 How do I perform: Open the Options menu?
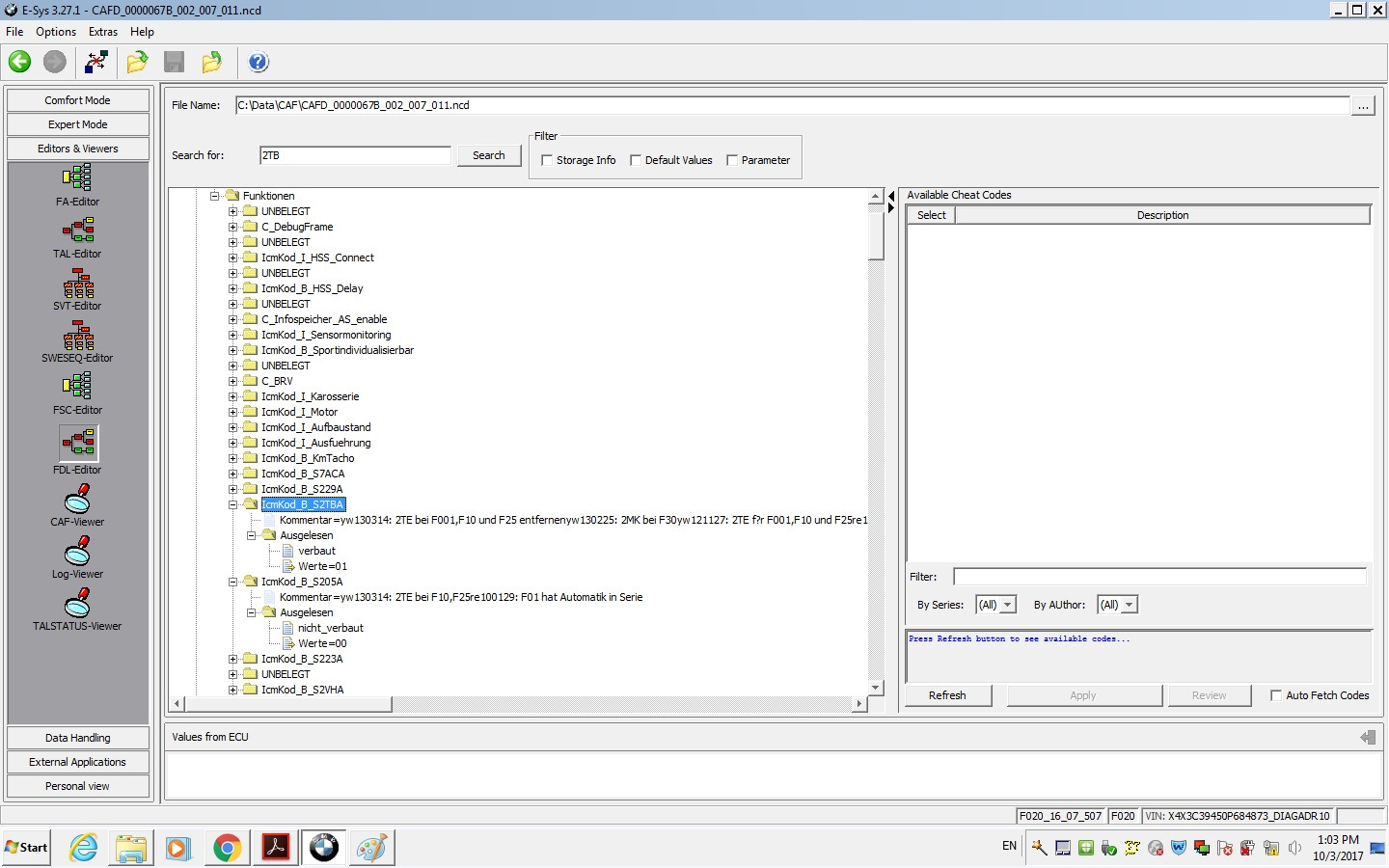coord(56,32)
